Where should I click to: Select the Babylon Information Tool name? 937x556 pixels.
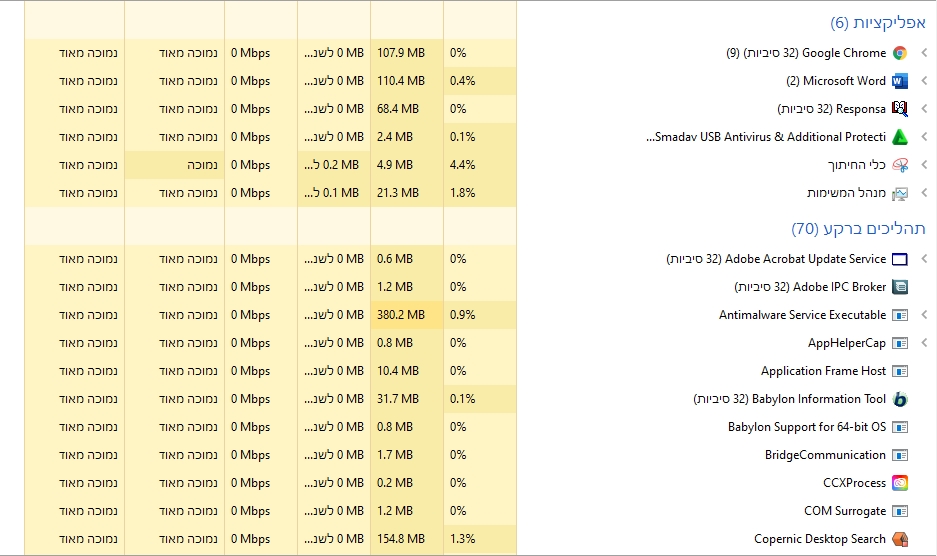[790, 399]
